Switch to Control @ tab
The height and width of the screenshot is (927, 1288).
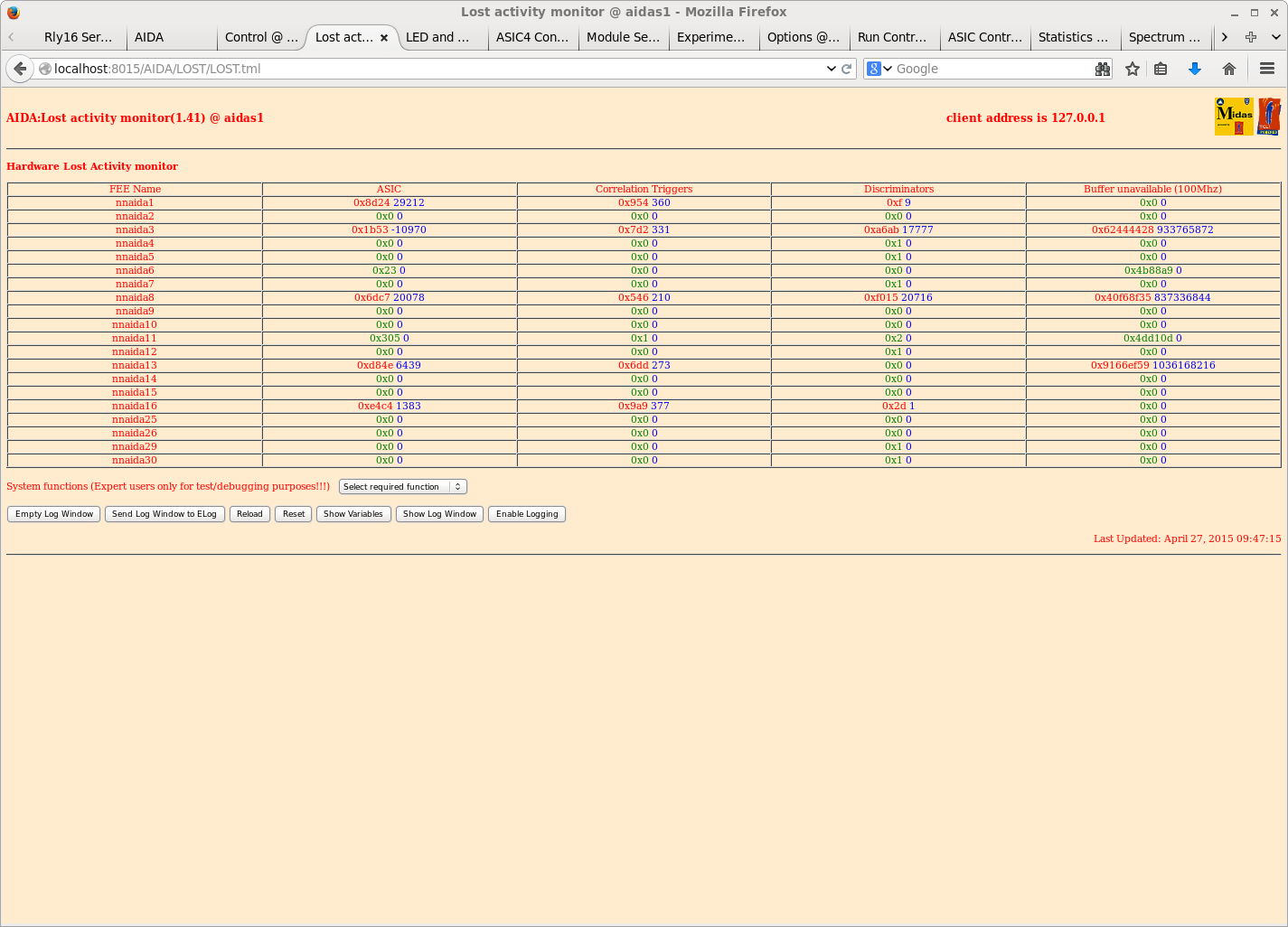click(261, 37)
